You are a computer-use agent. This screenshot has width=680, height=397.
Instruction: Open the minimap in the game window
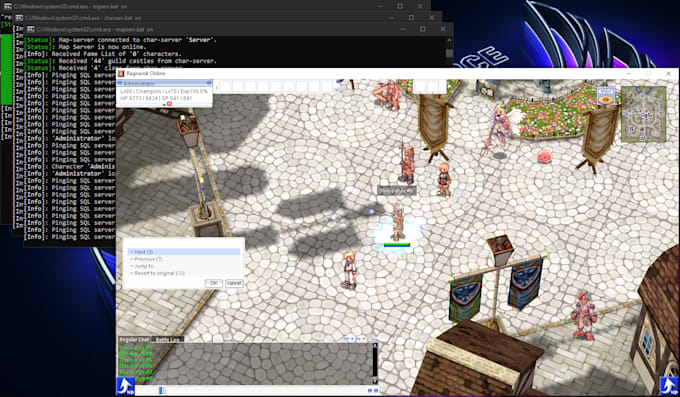644,114
